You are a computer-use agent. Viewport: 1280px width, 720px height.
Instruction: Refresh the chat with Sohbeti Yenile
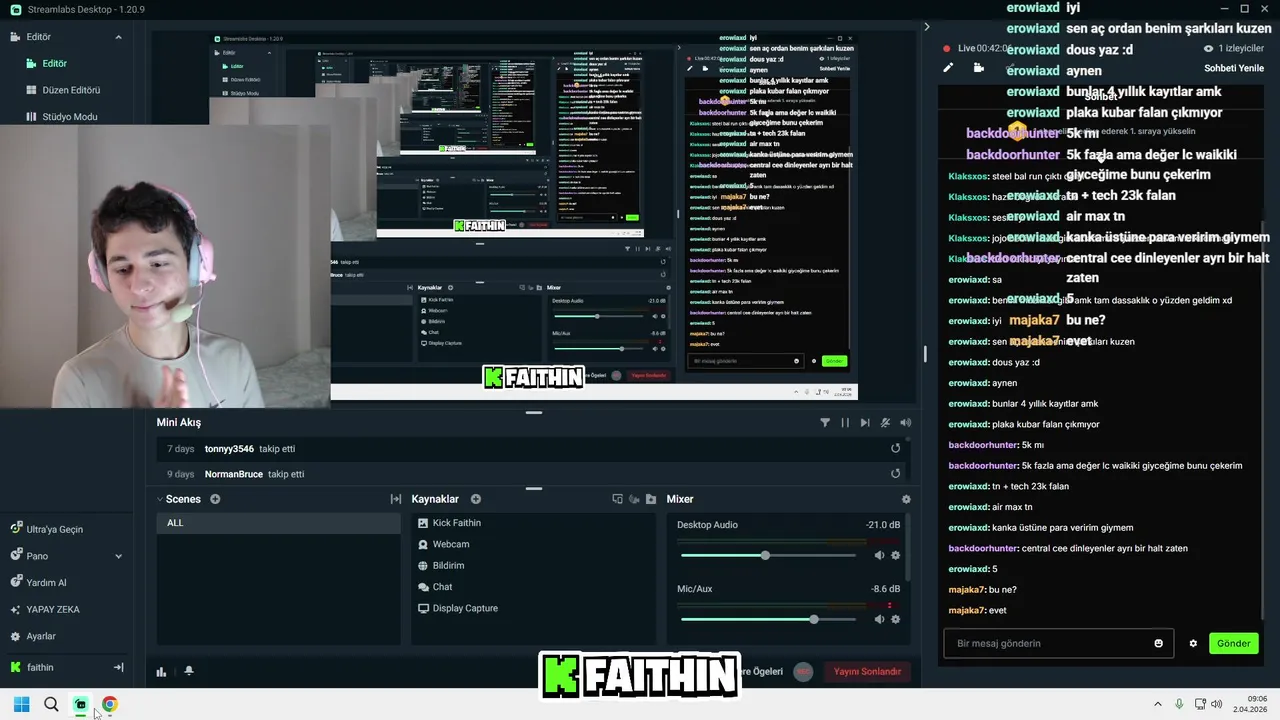pos(1234,68)
